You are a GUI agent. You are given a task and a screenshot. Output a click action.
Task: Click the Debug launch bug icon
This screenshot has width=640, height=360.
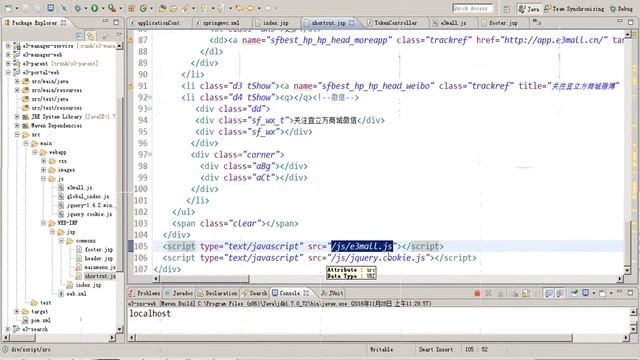tap(78, 8)
